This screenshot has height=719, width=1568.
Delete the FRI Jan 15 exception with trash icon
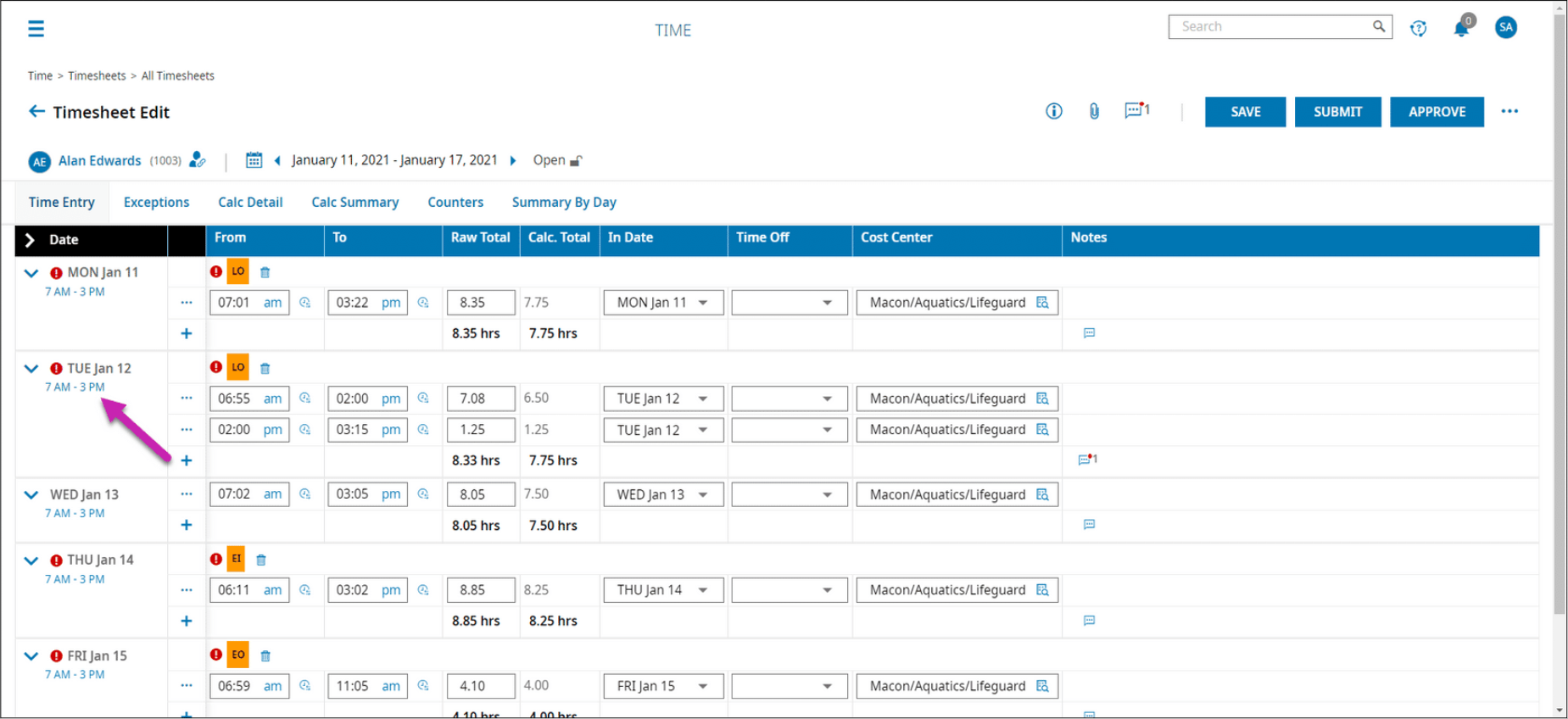coord(265,655)
